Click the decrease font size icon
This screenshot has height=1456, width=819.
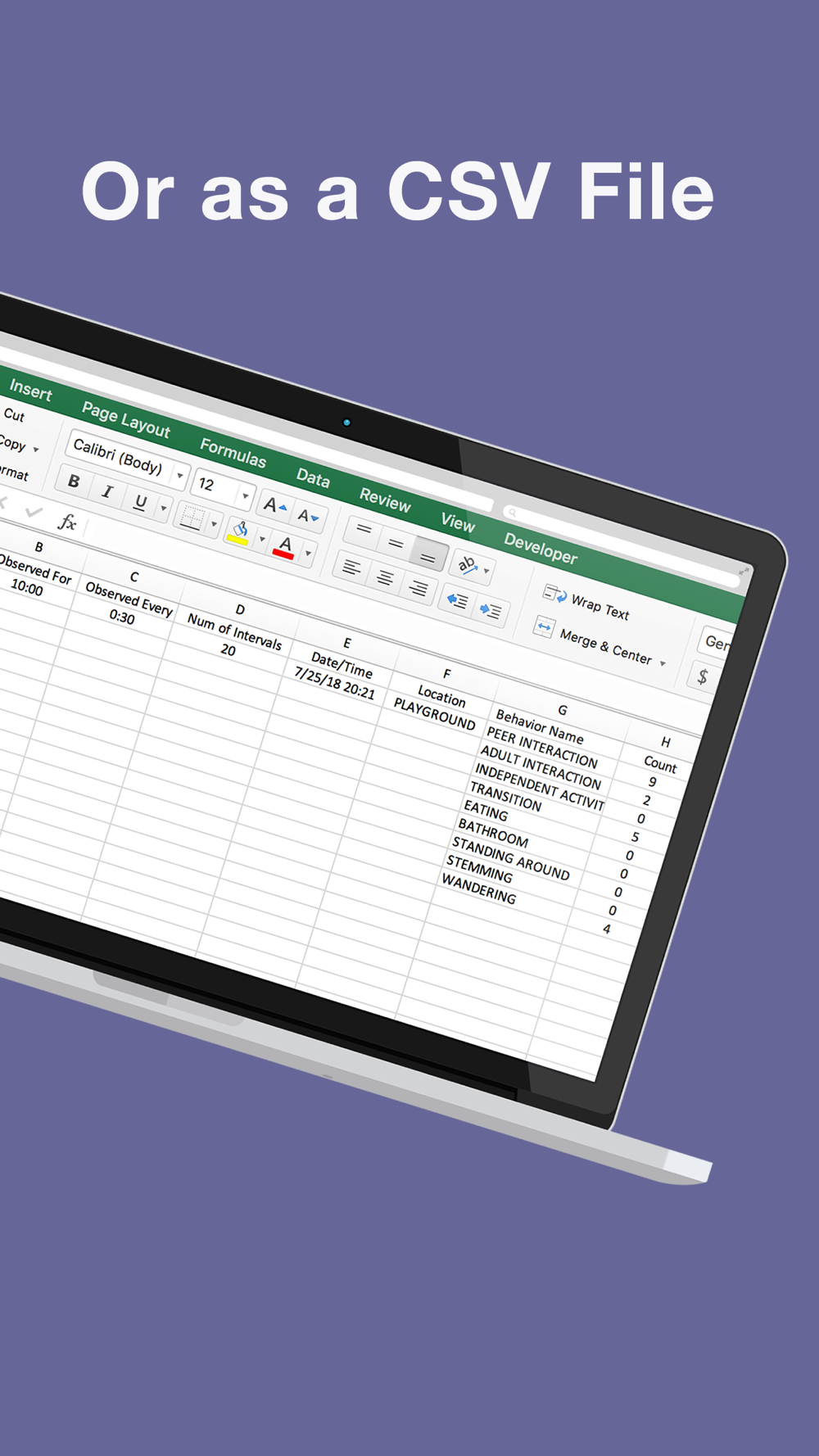pos(307,516)
